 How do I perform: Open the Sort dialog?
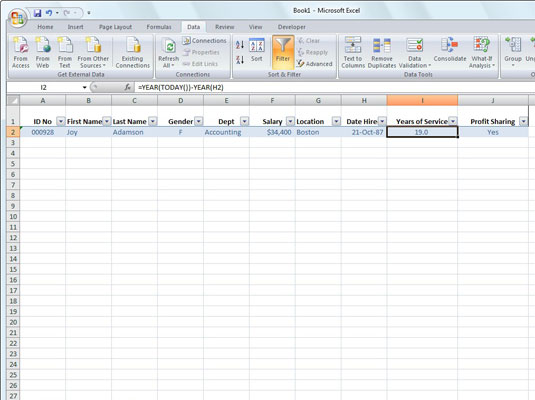[x=257, y=51]
